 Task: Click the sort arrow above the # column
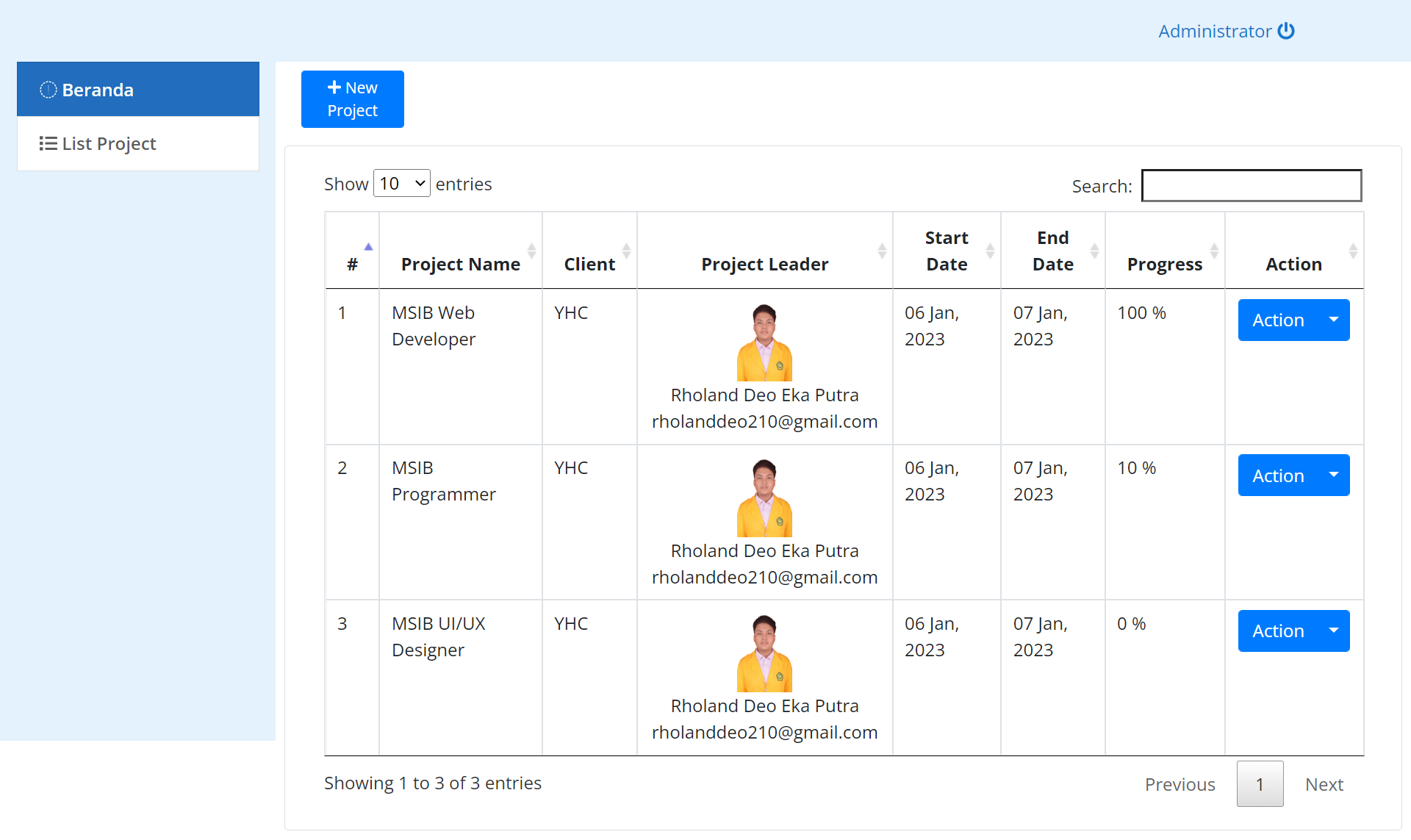coord(368,246)
